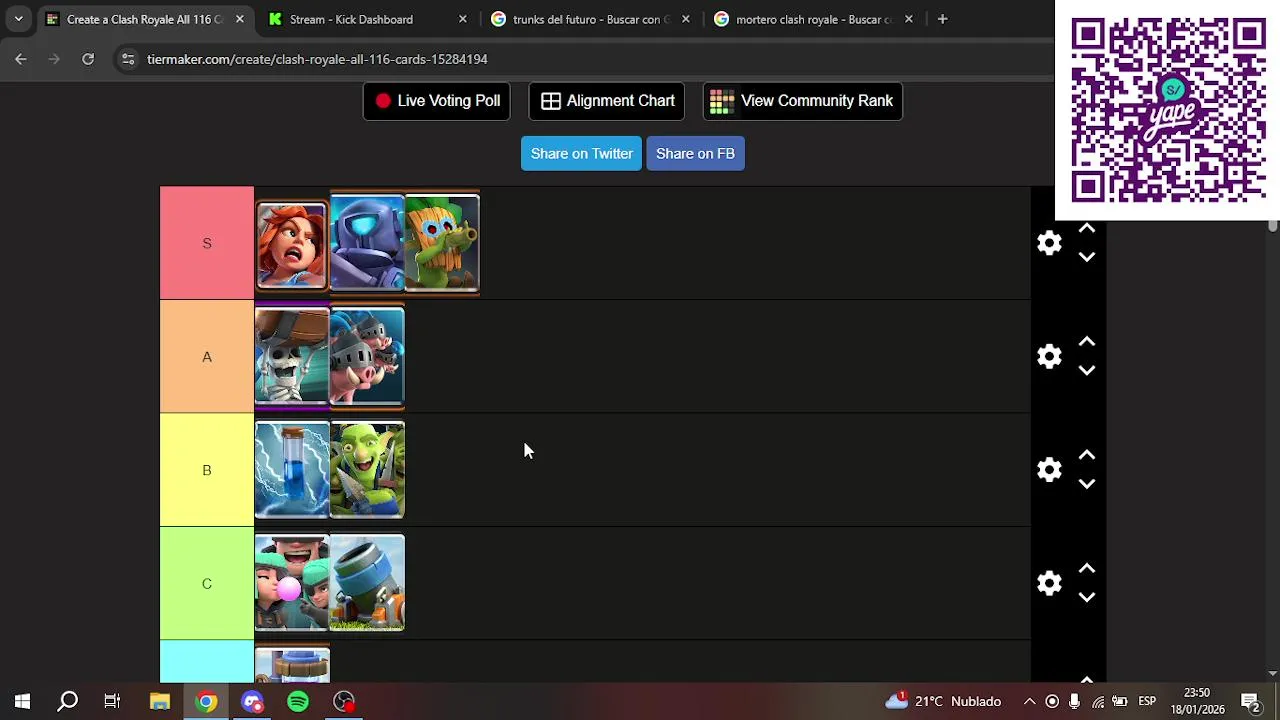Open microphone icon in system tray
1280x720 pixels.
[1075, 701]
